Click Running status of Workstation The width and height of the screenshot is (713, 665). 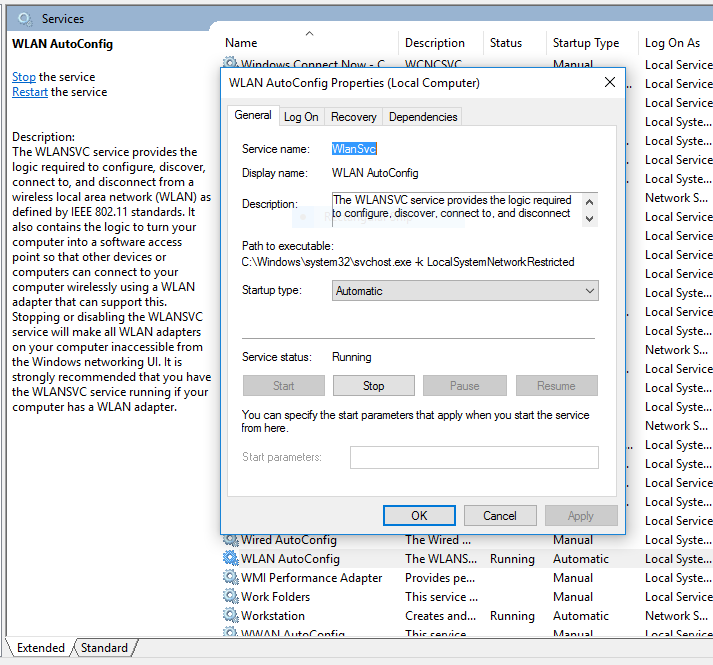click(512, 615)
